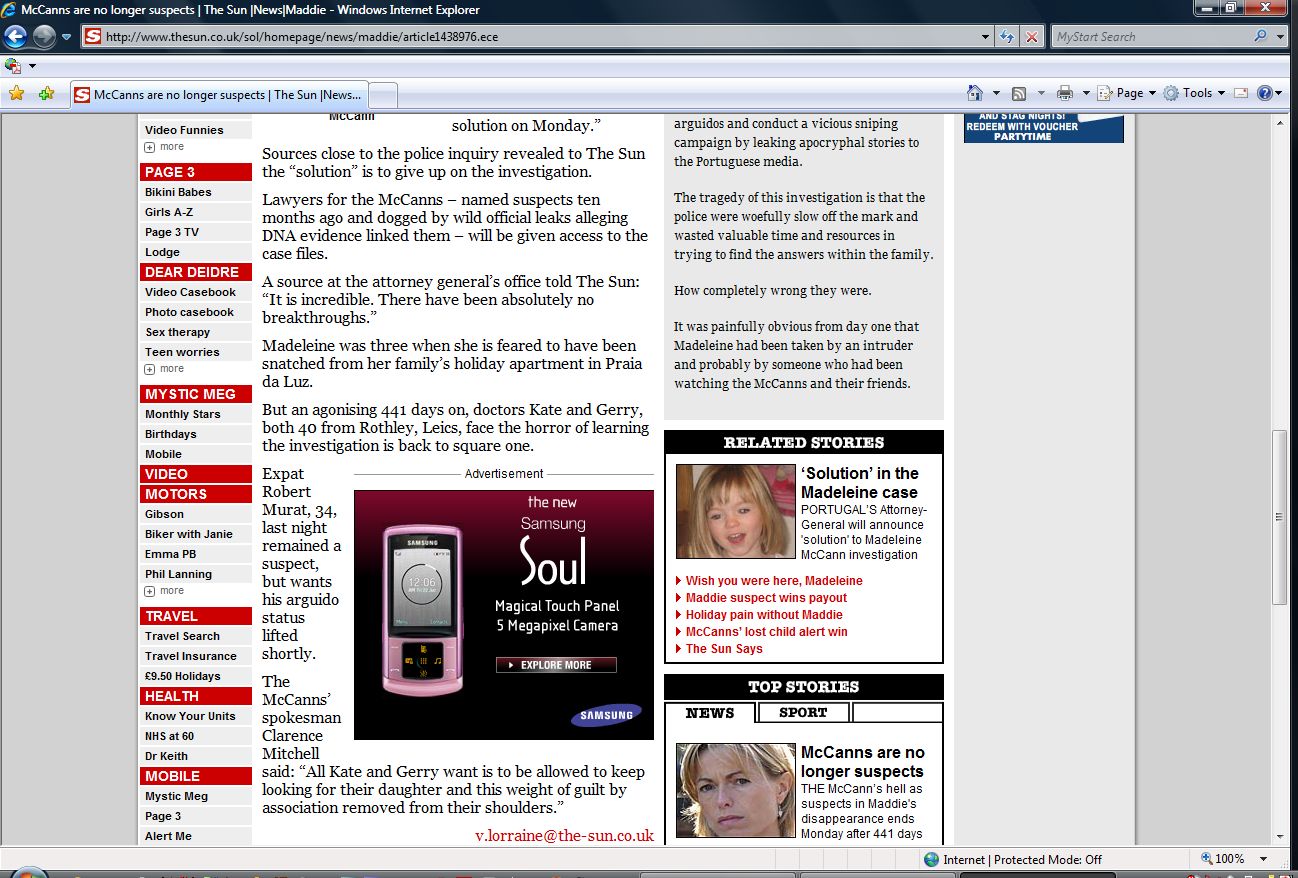
Task: Open 'Maddie suspect wins payout' link
Action: [x=766, y=598]
